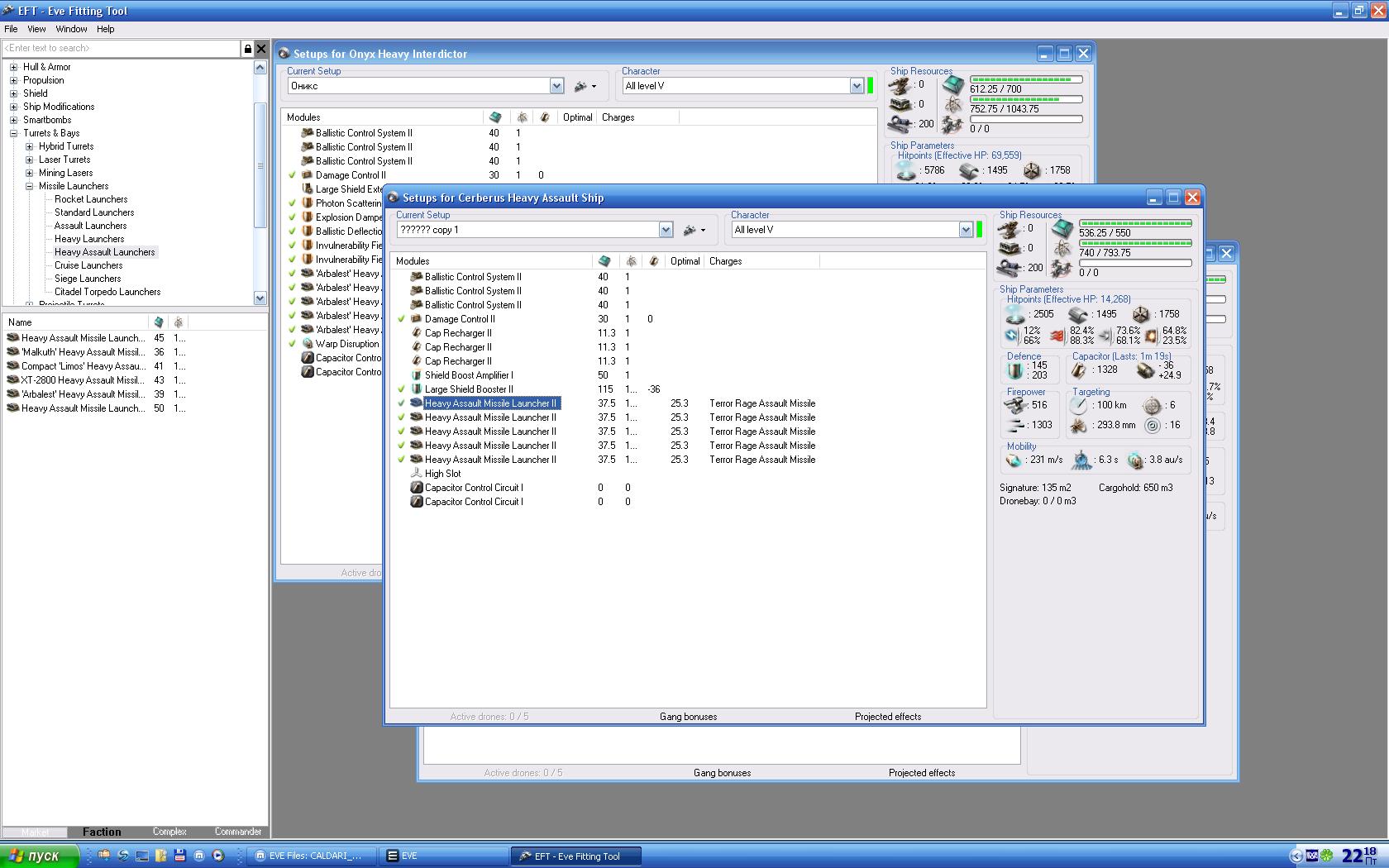Viewport: 1389px width, 868px height.
Task: Toggle the lock icon beside the search box
Action: coord(247,49)
